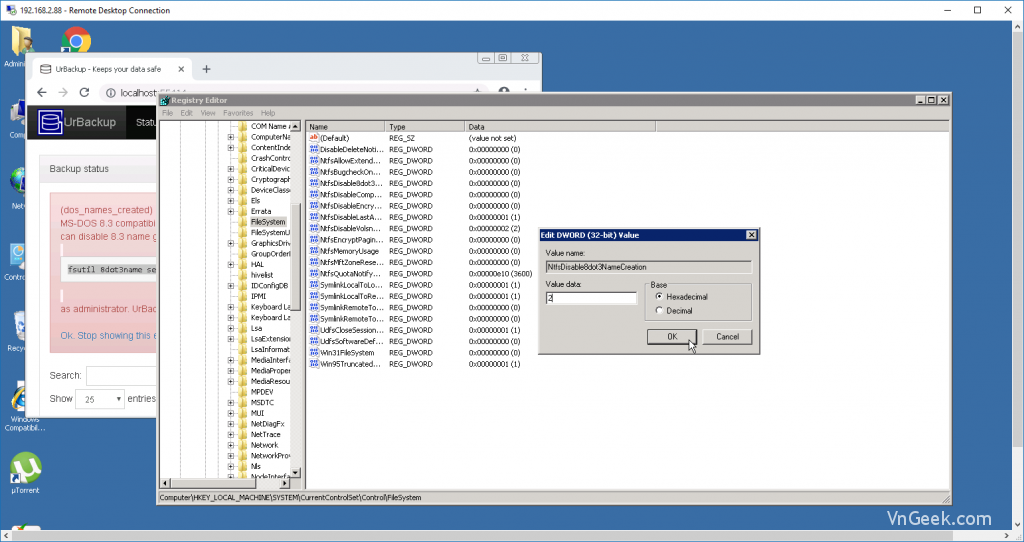Click the Value data input field

[x=591, y=298]
